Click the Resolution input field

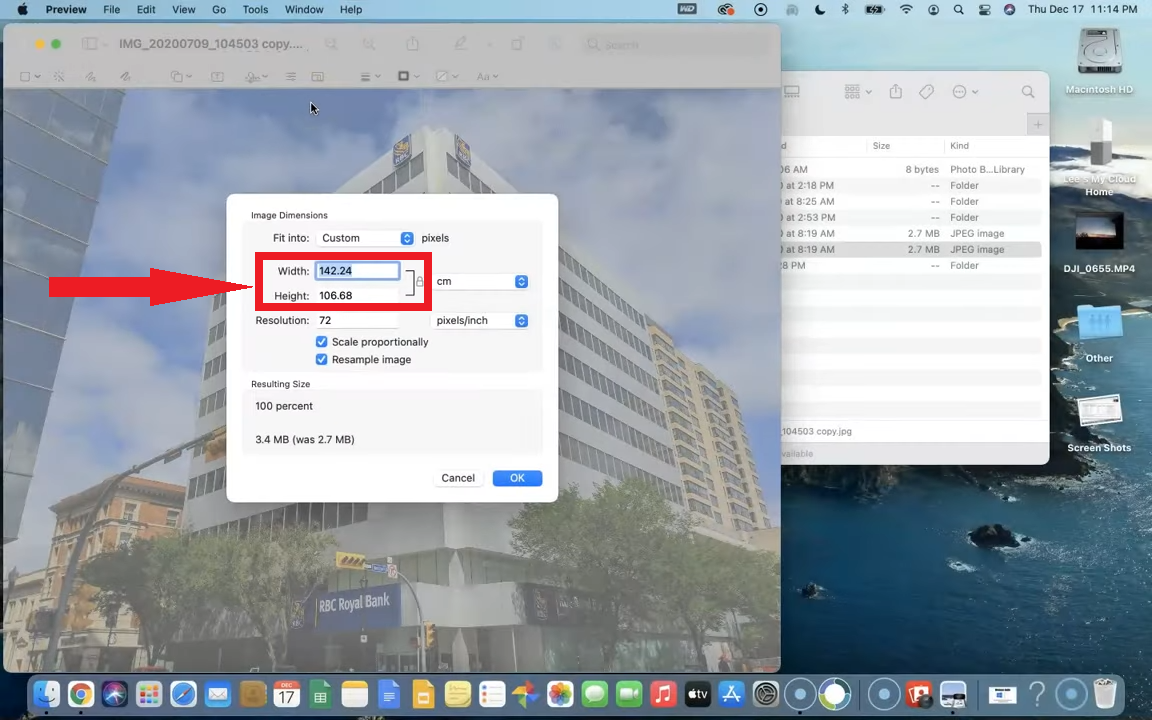coord(357,320)
